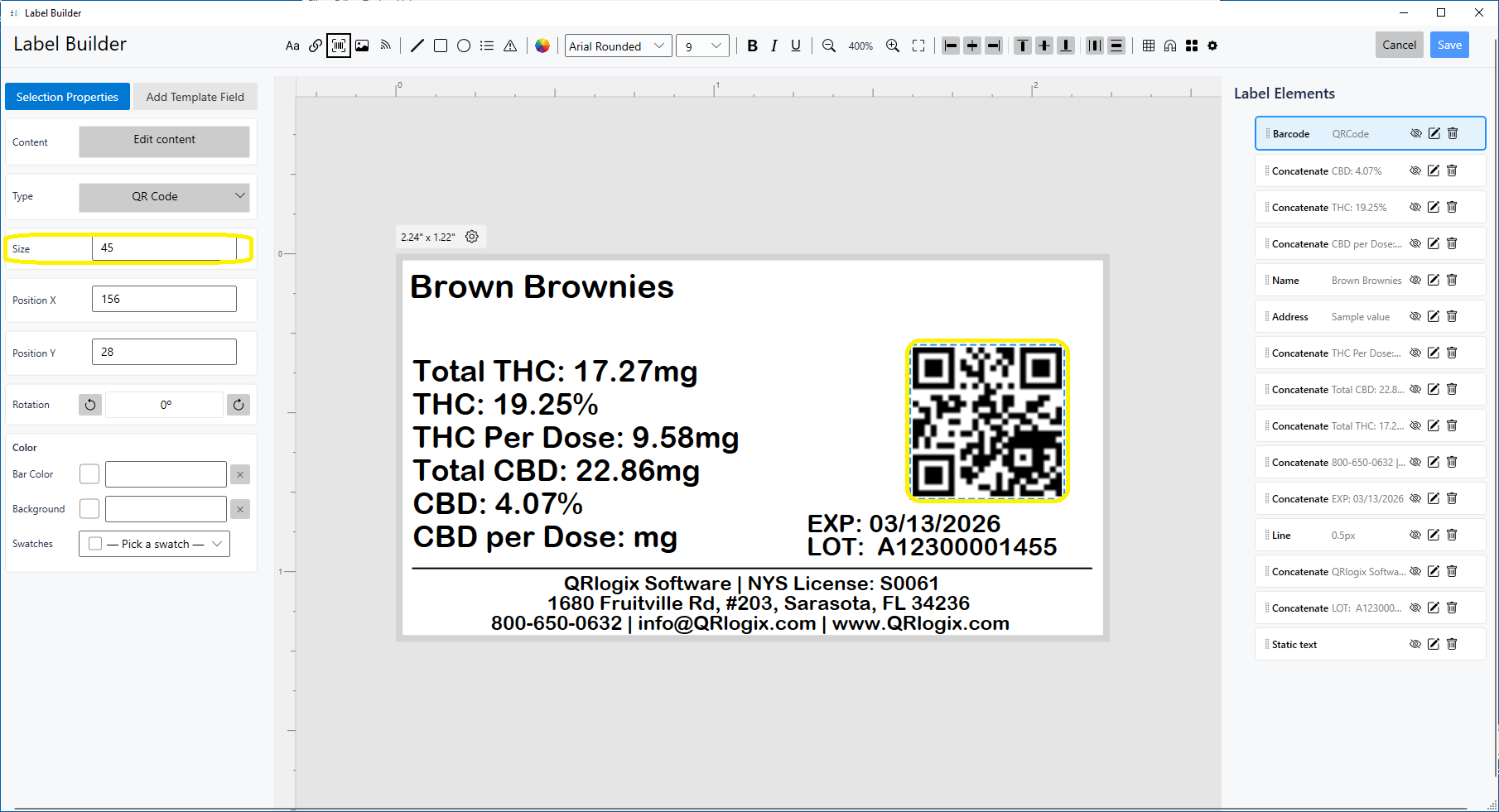Toggle the grid display icon

[x=1149, y=46]
